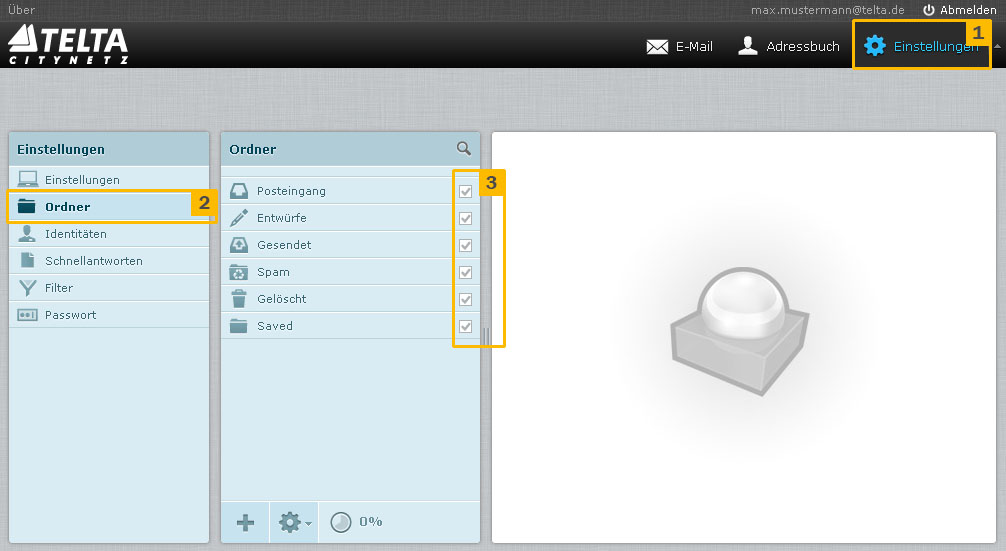This screenshot has height=551, width=1006.
Task: Go to E-Mail via its label
Action: 694,46
